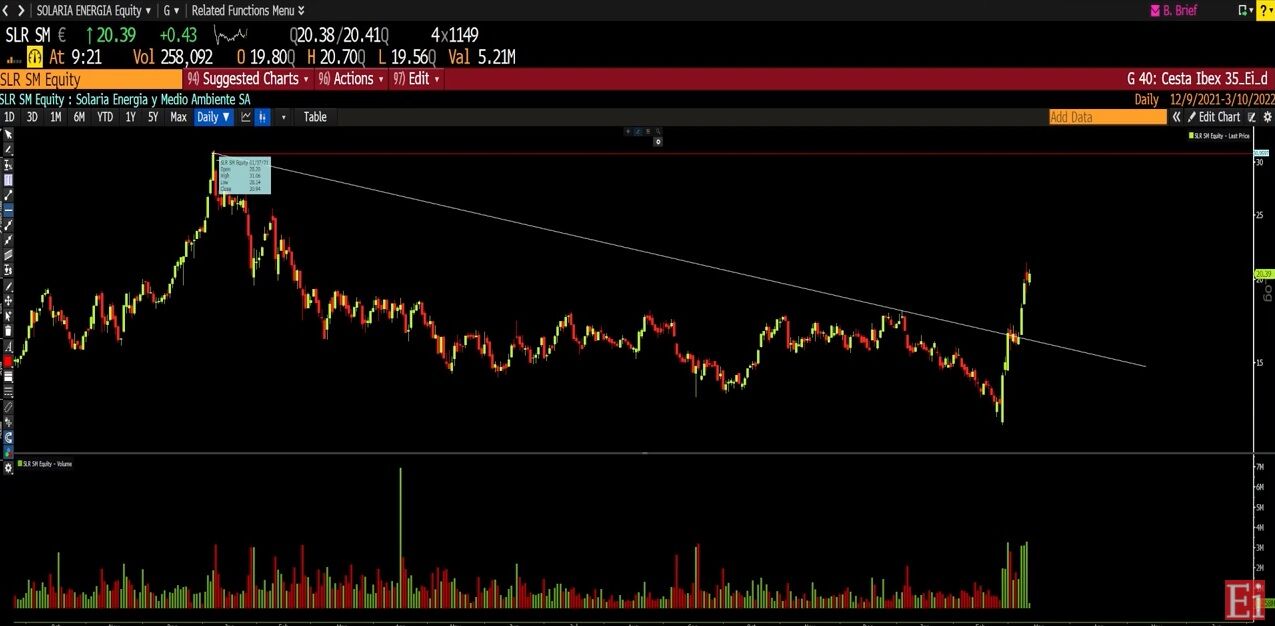Click the Val 5.21M value
Viewport: 1275px width, 626px height.
click(x=482, y=57)
